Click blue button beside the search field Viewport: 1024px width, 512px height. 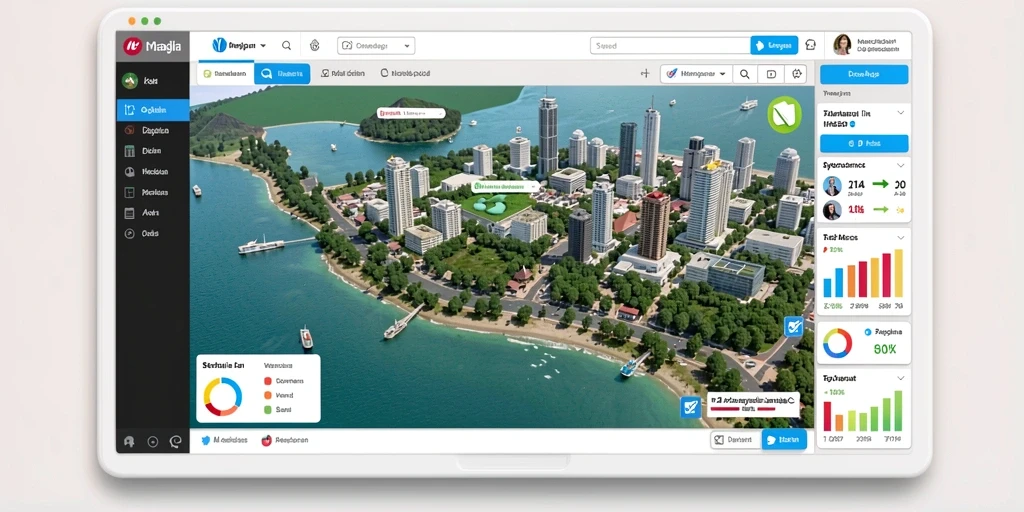(774, 45)
